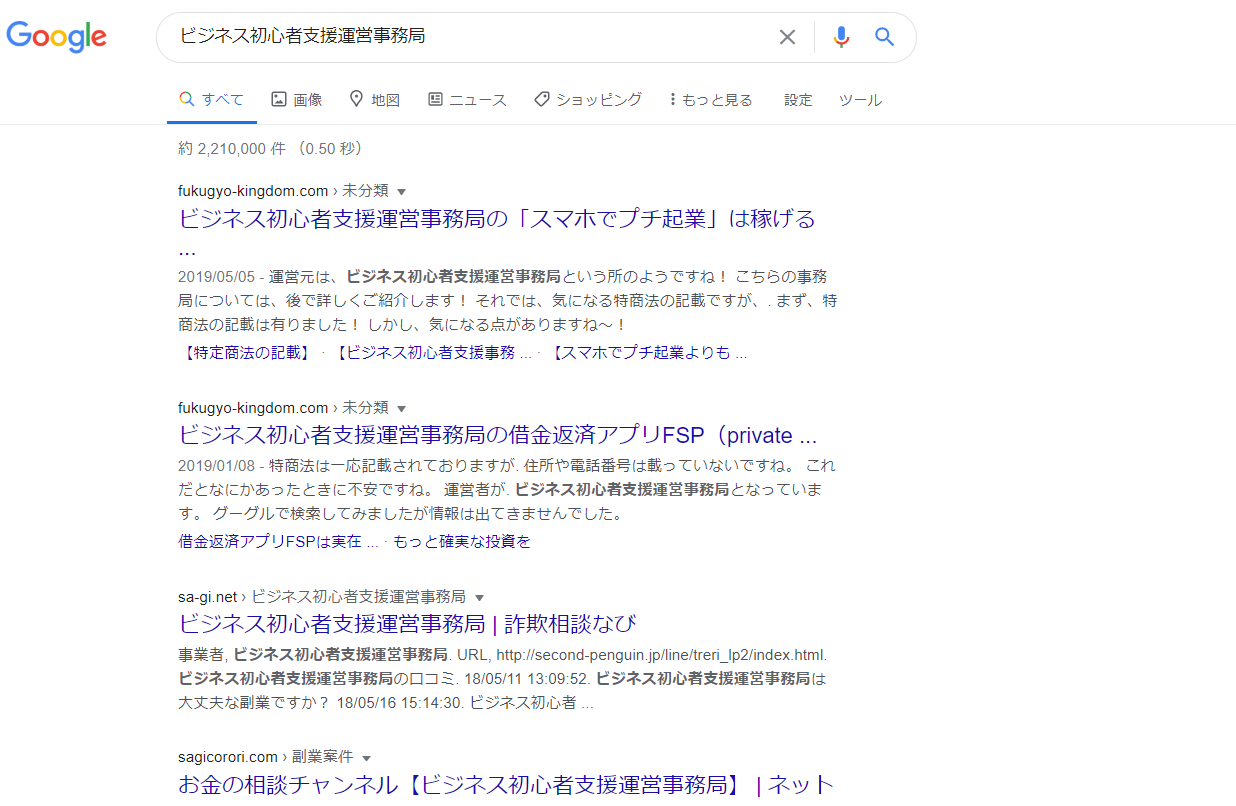Expand the arrow beside the second fukugyo-kingdom.com › 未分類

tap(402, 408)
